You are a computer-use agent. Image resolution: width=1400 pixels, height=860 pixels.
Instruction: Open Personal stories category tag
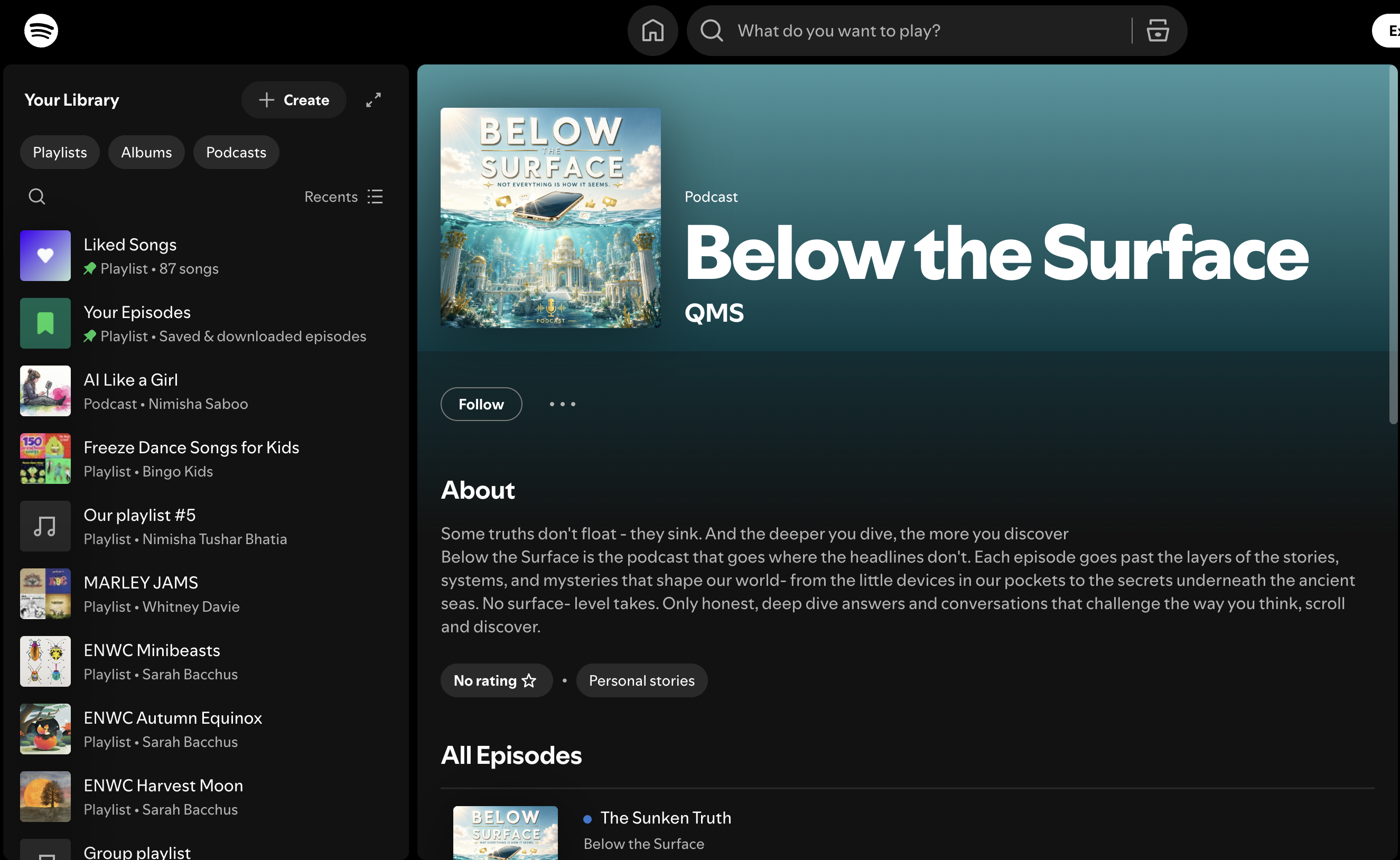(x=642, y=681)
